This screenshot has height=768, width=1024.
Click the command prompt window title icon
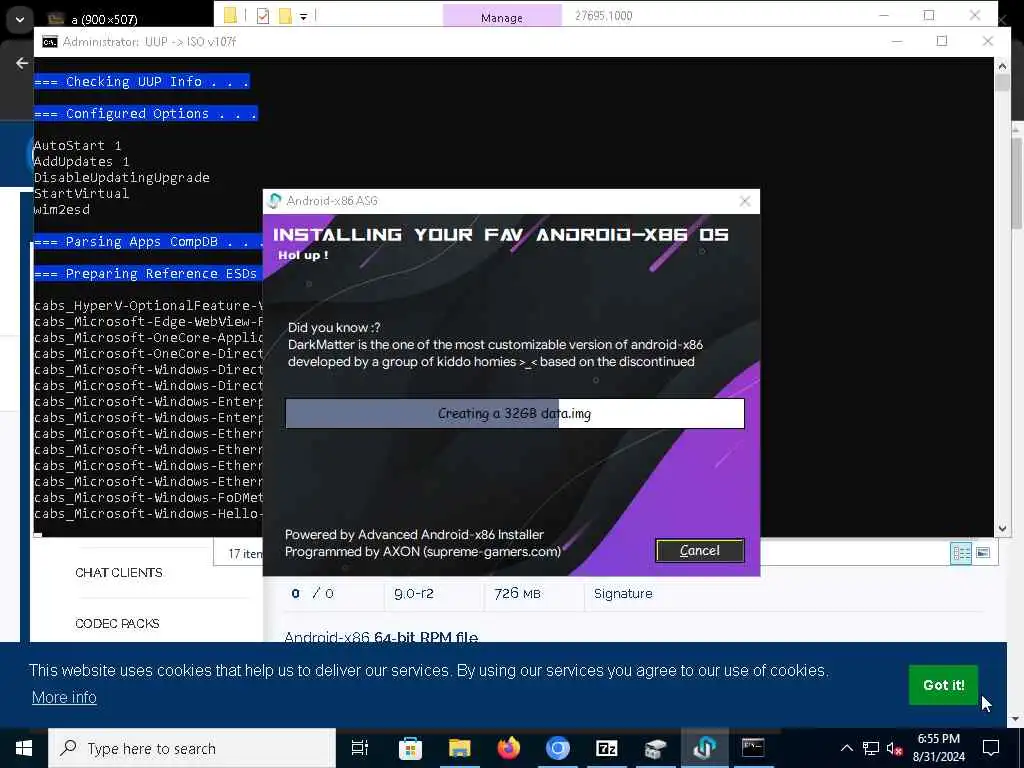(x=50, y=42)
